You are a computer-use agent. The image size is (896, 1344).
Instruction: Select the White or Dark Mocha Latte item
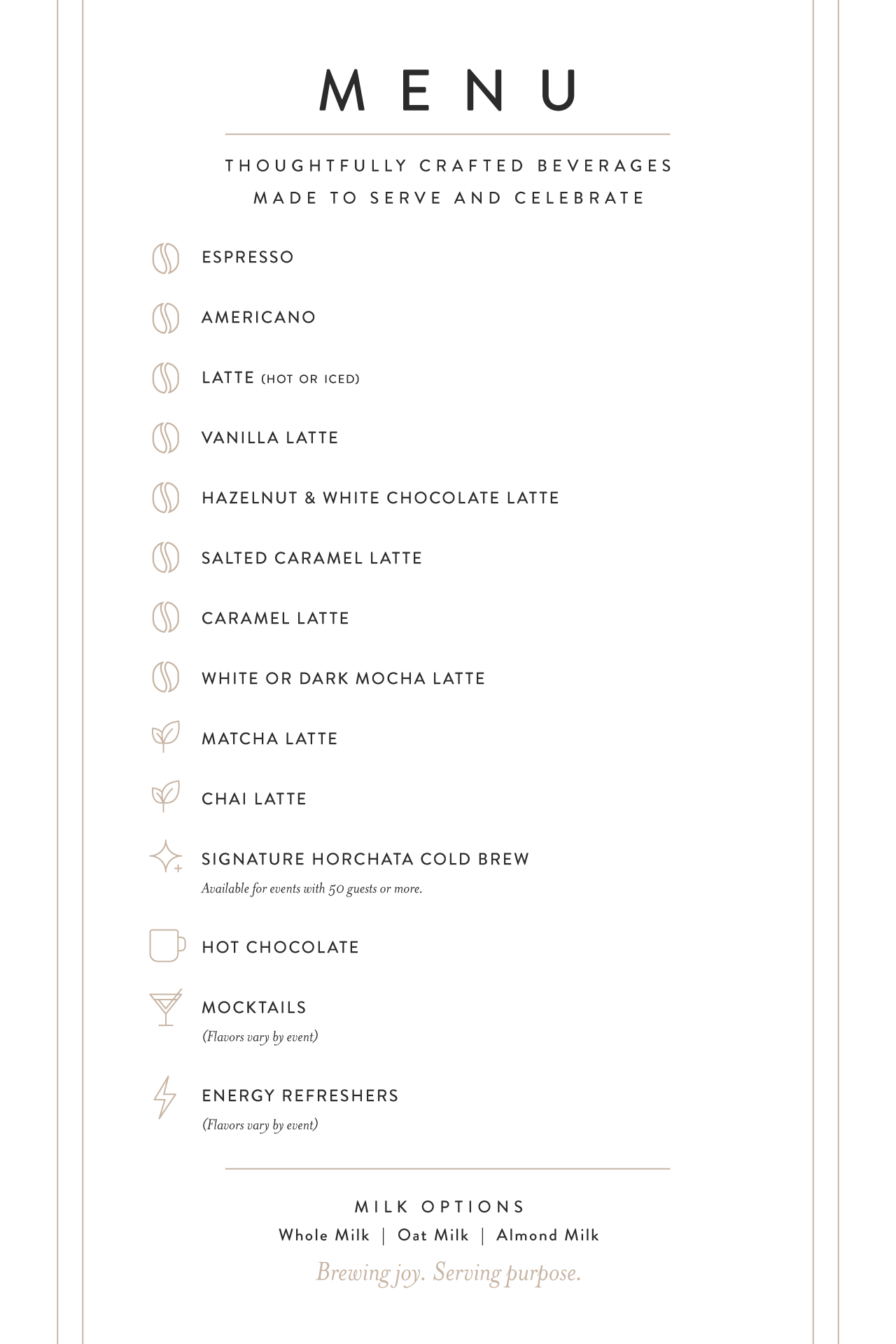pos(343,678)
